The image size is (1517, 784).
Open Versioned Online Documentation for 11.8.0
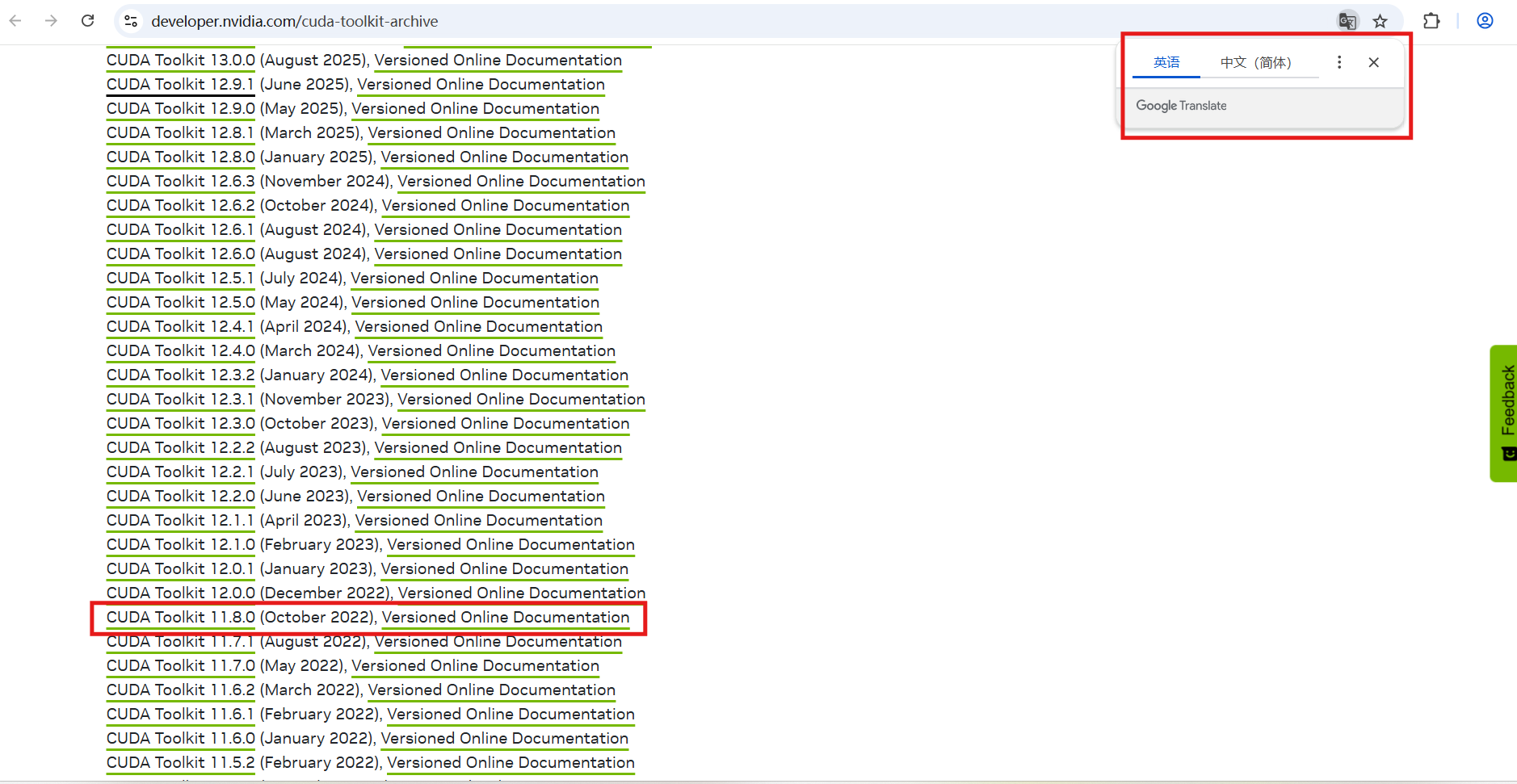506,617
